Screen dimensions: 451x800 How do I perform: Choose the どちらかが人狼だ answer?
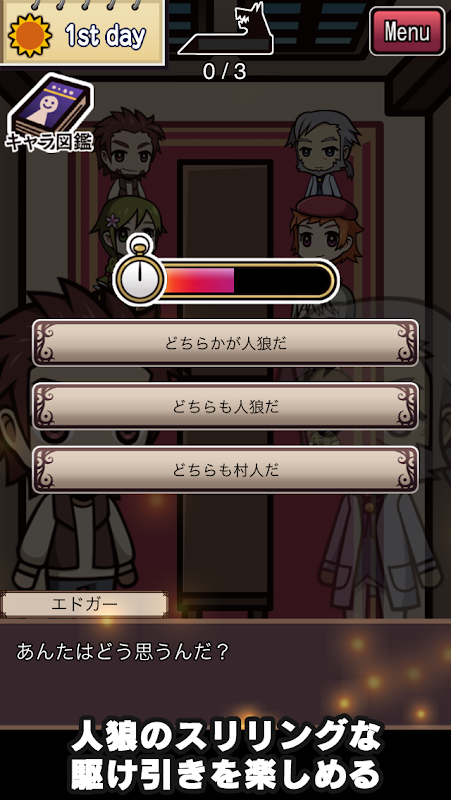point(226,343)
